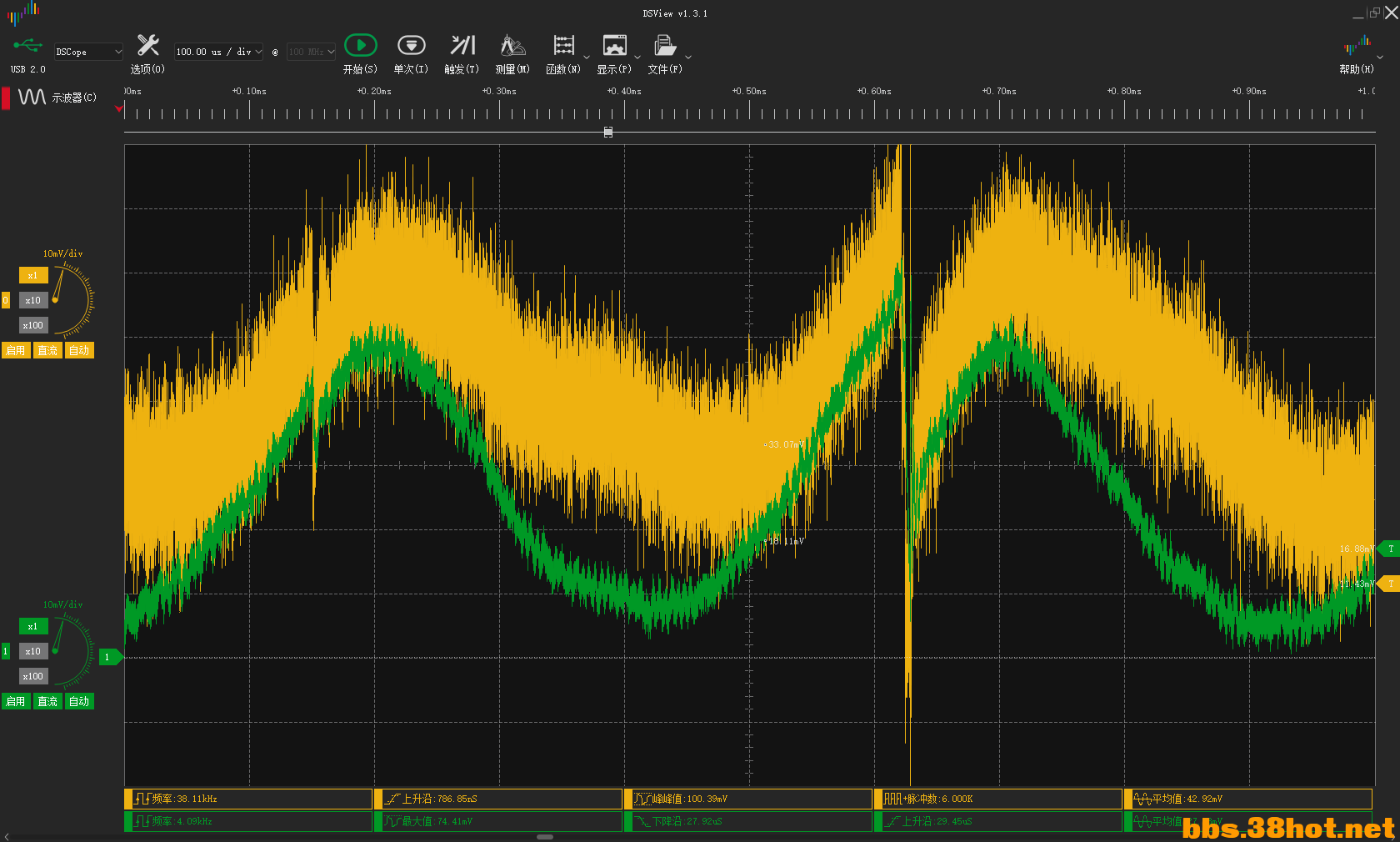Expand the Help (帮助) dropdown arrow
Viewport: 1400px width, 842px height.
point(1380,58)
